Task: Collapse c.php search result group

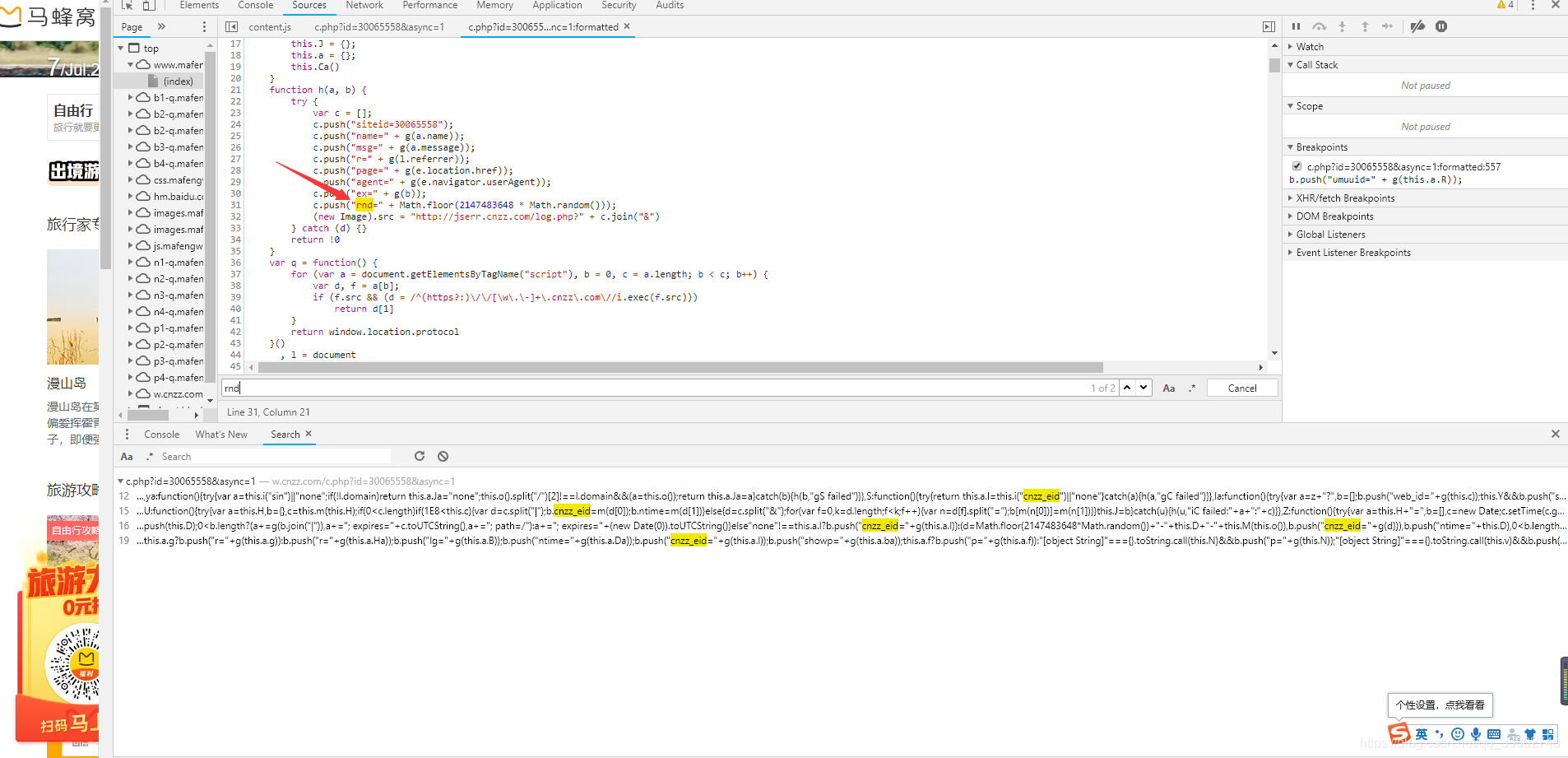Action: (121, 481)
